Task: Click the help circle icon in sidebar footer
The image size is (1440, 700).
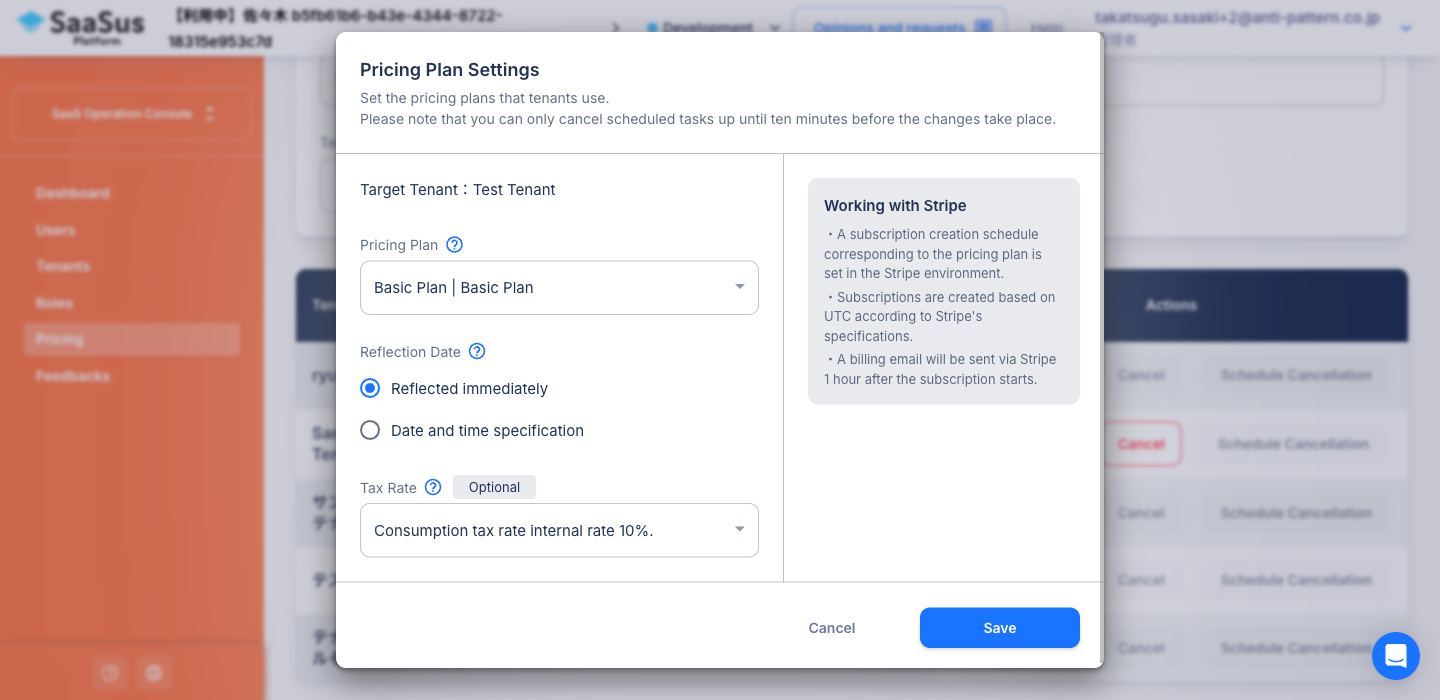Action: tap(110, 673)
